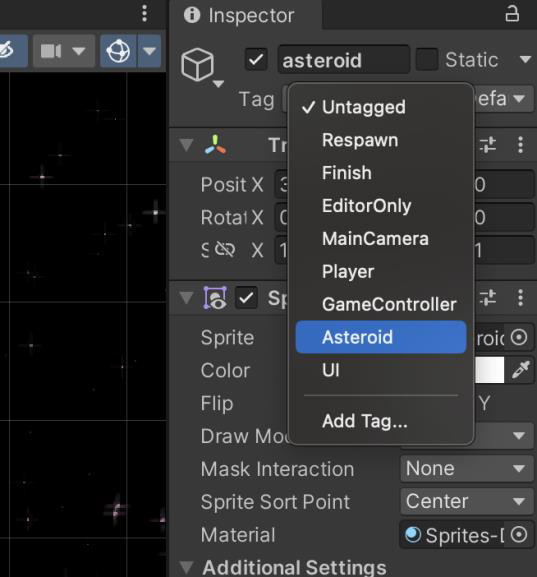Click the Inspector lock icon
Image resolution: width=537 pixels, height=577 pixels.
point(512,14)
